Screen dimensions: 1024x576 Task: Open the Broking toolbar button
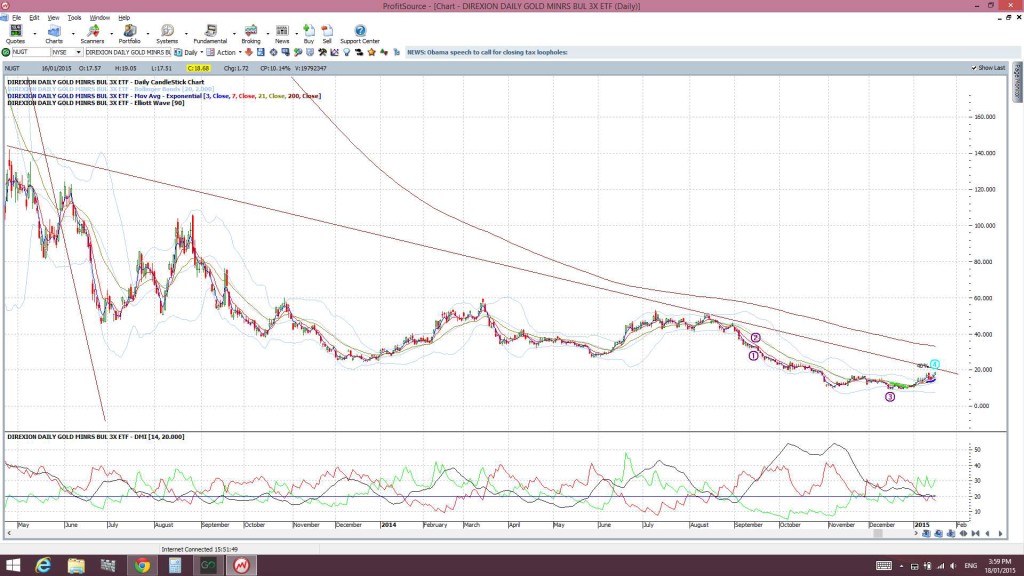tap(251, 34)
